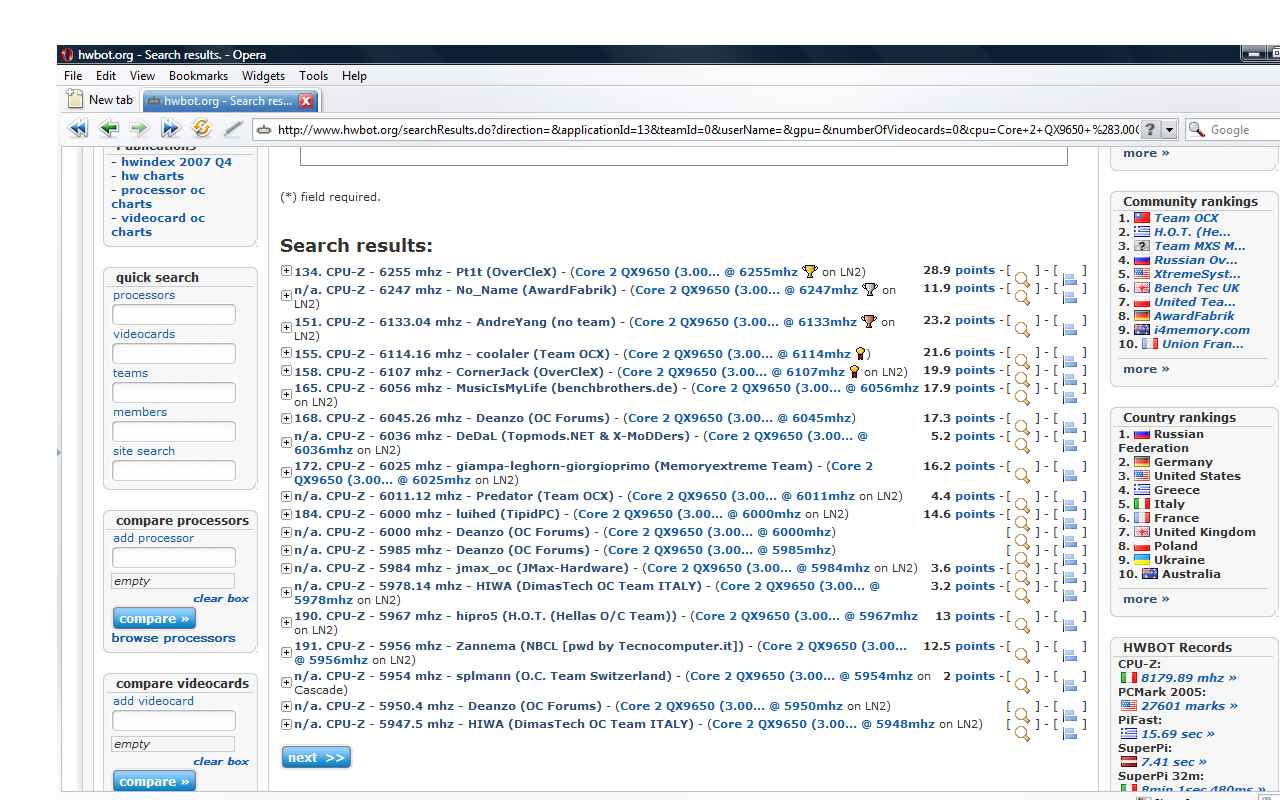Click the AwardFabrik team ranking link
The height and width of the screenshot is (800, 1280).
(x=1194, y=316)
